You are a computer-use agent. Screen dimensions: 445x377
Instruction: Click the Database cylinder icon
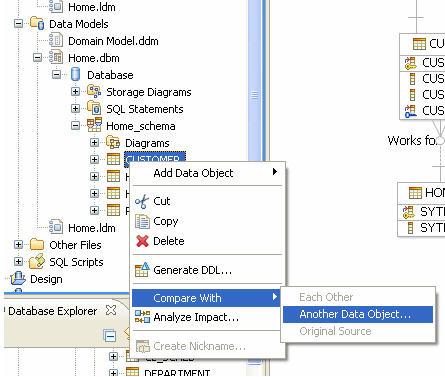76,74
